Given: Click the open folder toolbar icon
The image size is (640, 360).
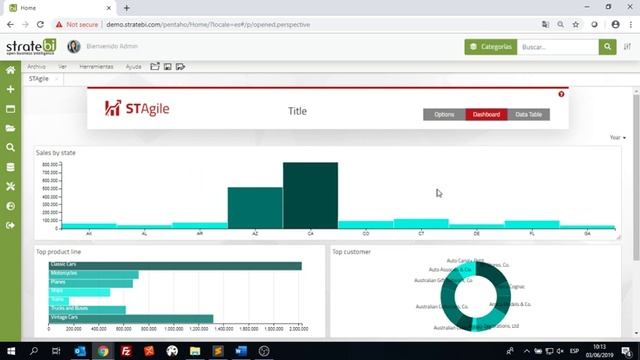Looking at the screenshot, I should pos(154,67).
